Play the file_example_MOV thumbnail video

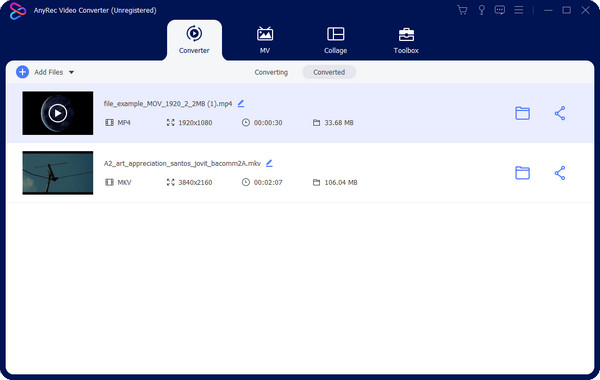pos(58,113)
